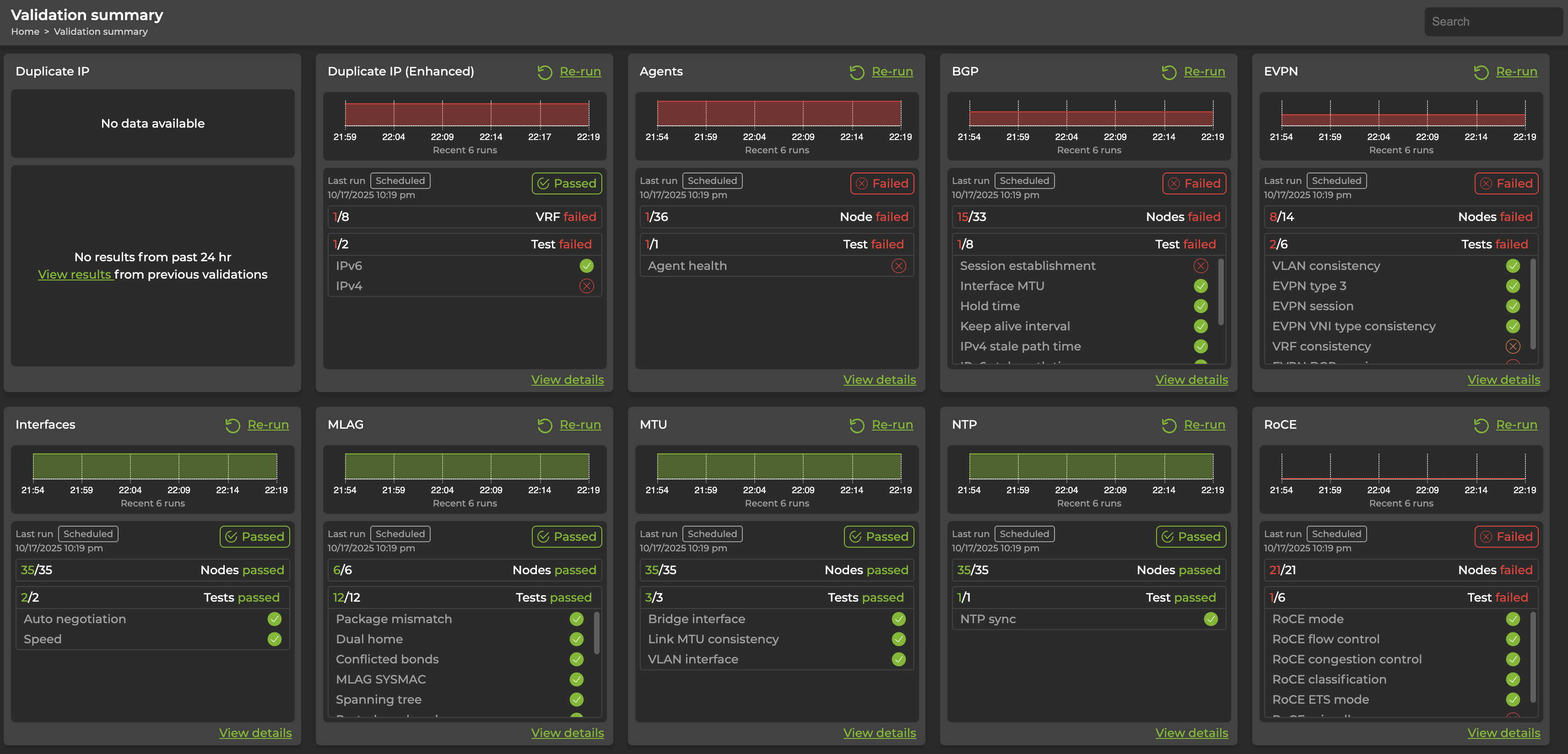Viewport: 1568px width, 754px height.
Task: Click the NTP sync green check icon
Action: [1211, 619]
